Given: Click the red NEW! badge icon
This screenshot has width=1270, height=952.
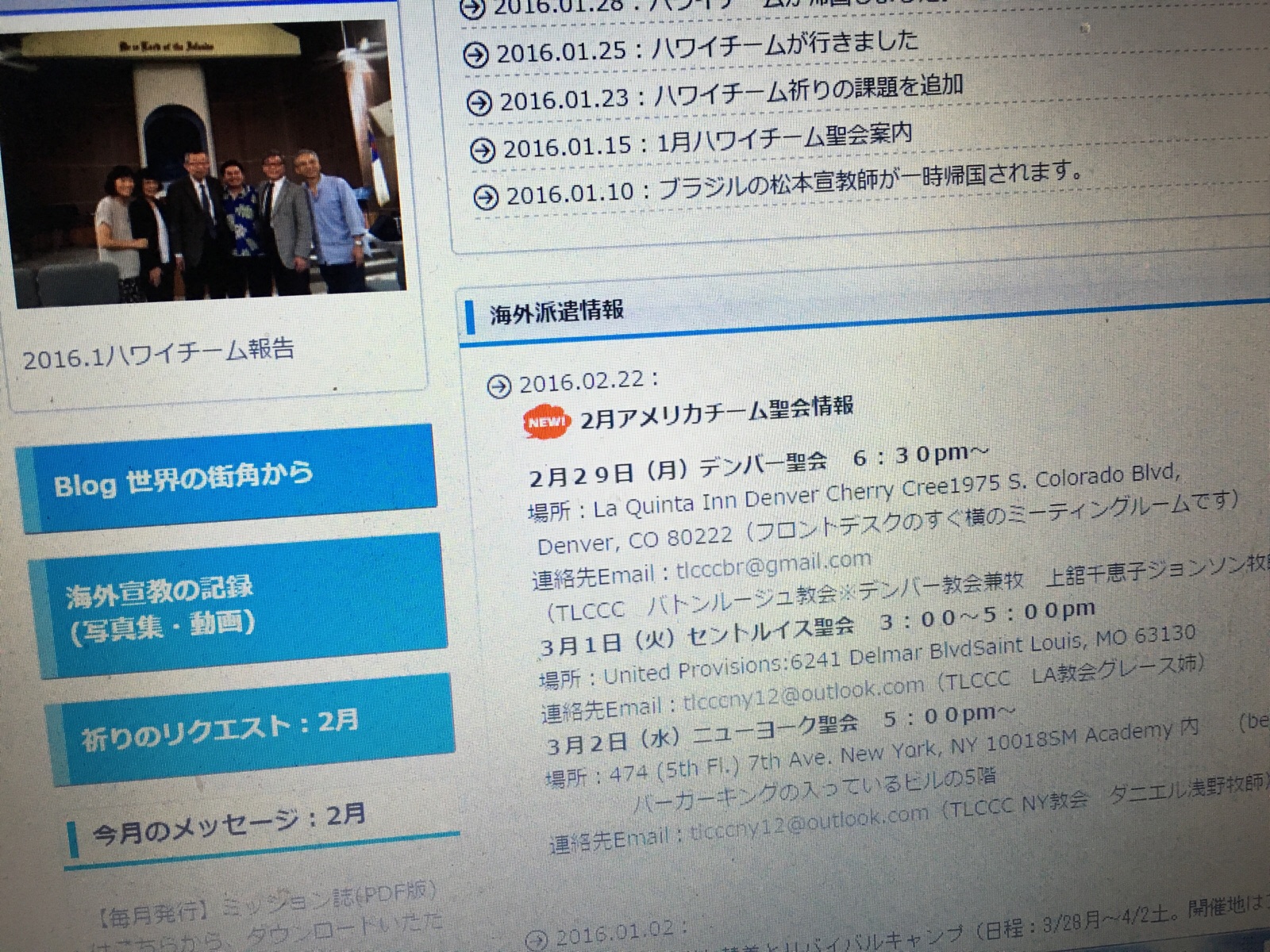Looking at the screenshot, I should coord(547,421).
